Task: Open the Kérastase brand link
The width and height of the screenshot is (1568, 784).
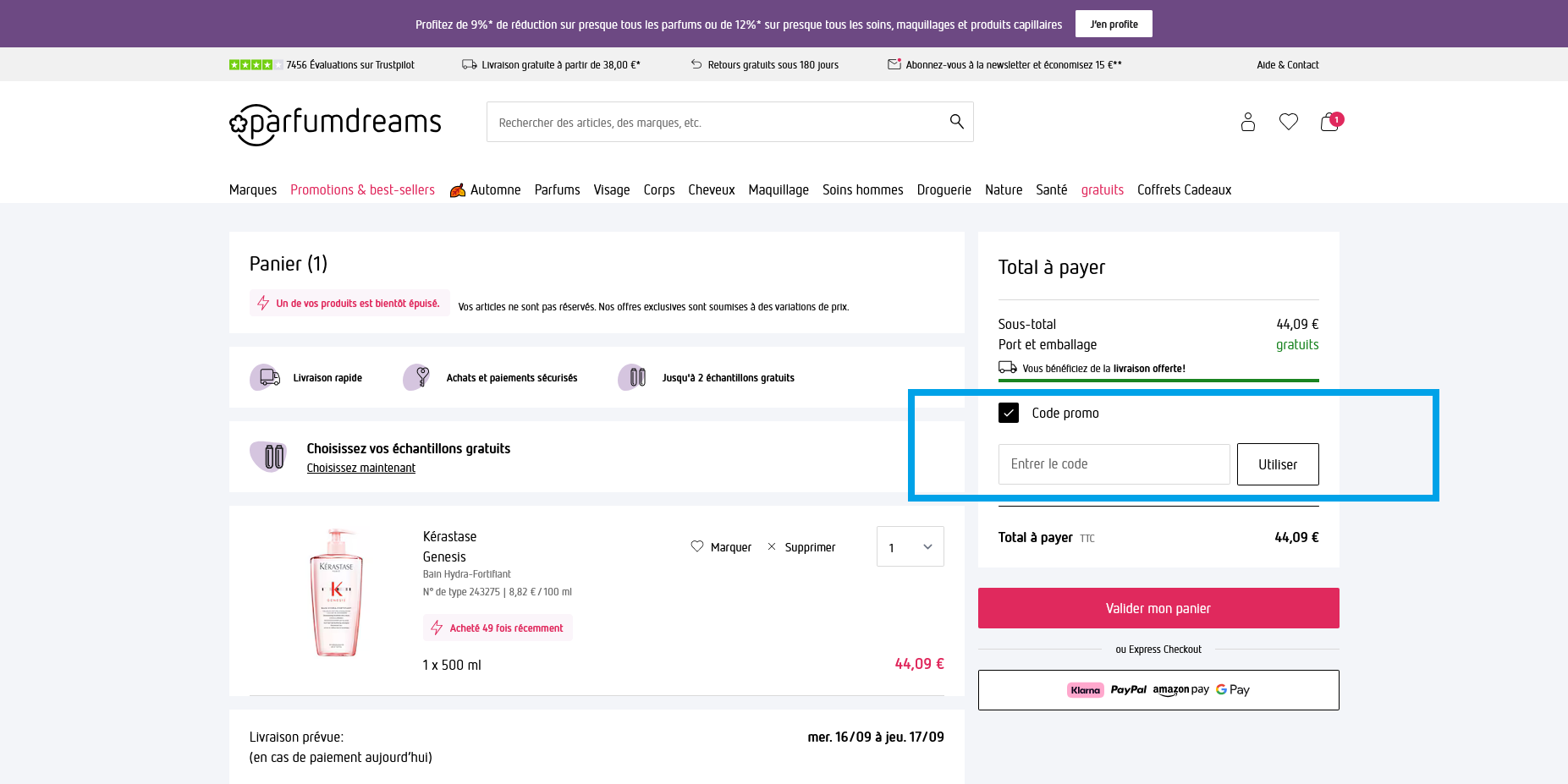Action: pos(450,537)
